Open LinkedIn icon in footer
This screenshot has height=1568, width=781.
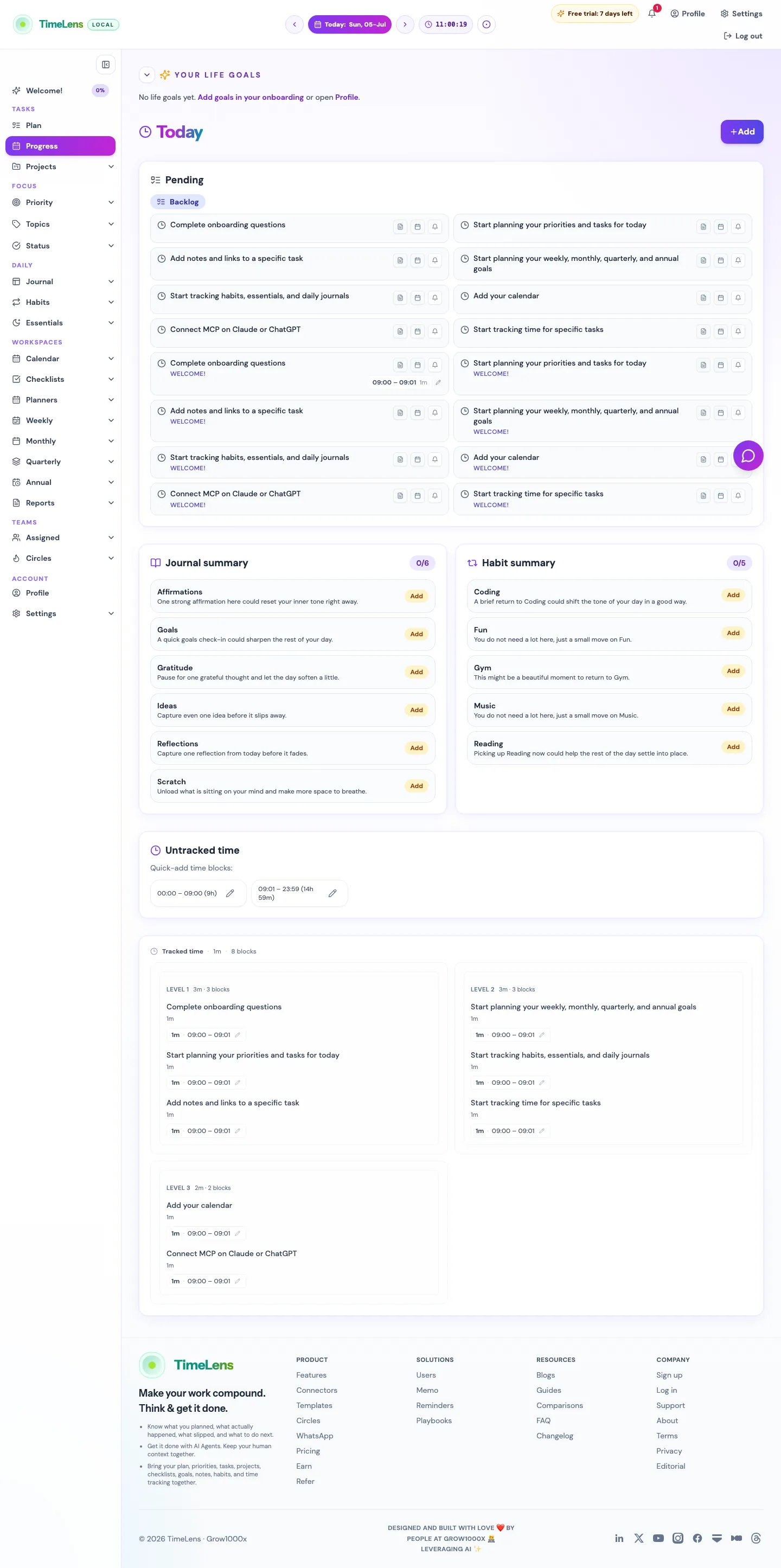(619, 1538)
